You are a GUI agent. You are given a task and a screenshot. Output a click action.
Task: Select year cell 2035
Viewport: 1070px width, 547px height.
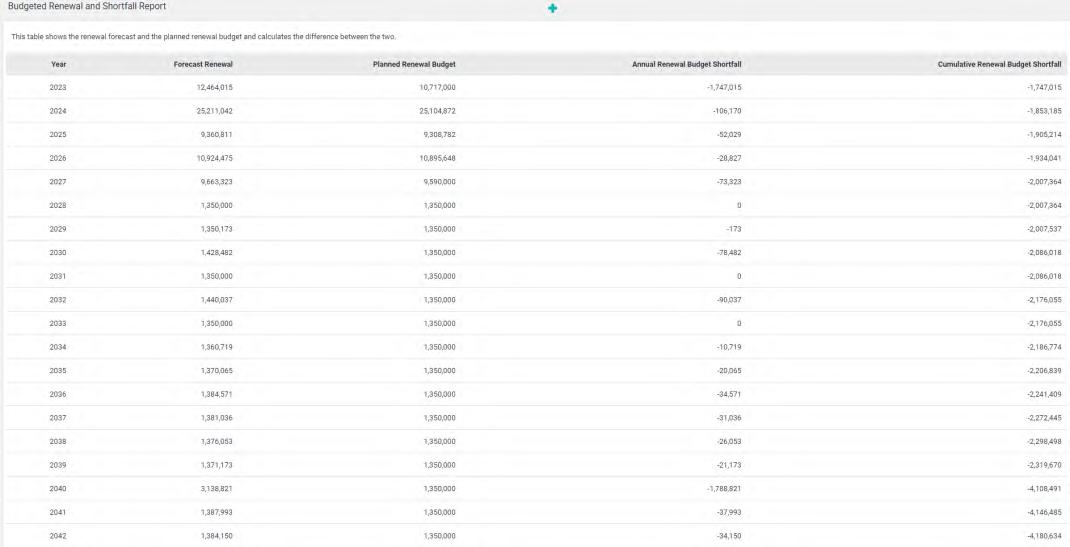(58, 371)
